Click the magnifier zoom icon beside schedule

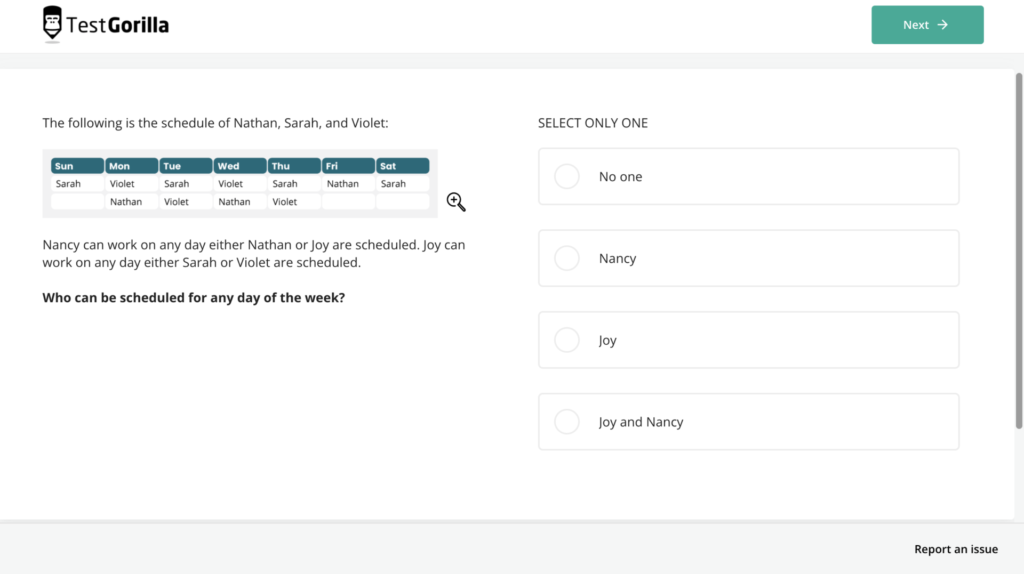(456, 202)
